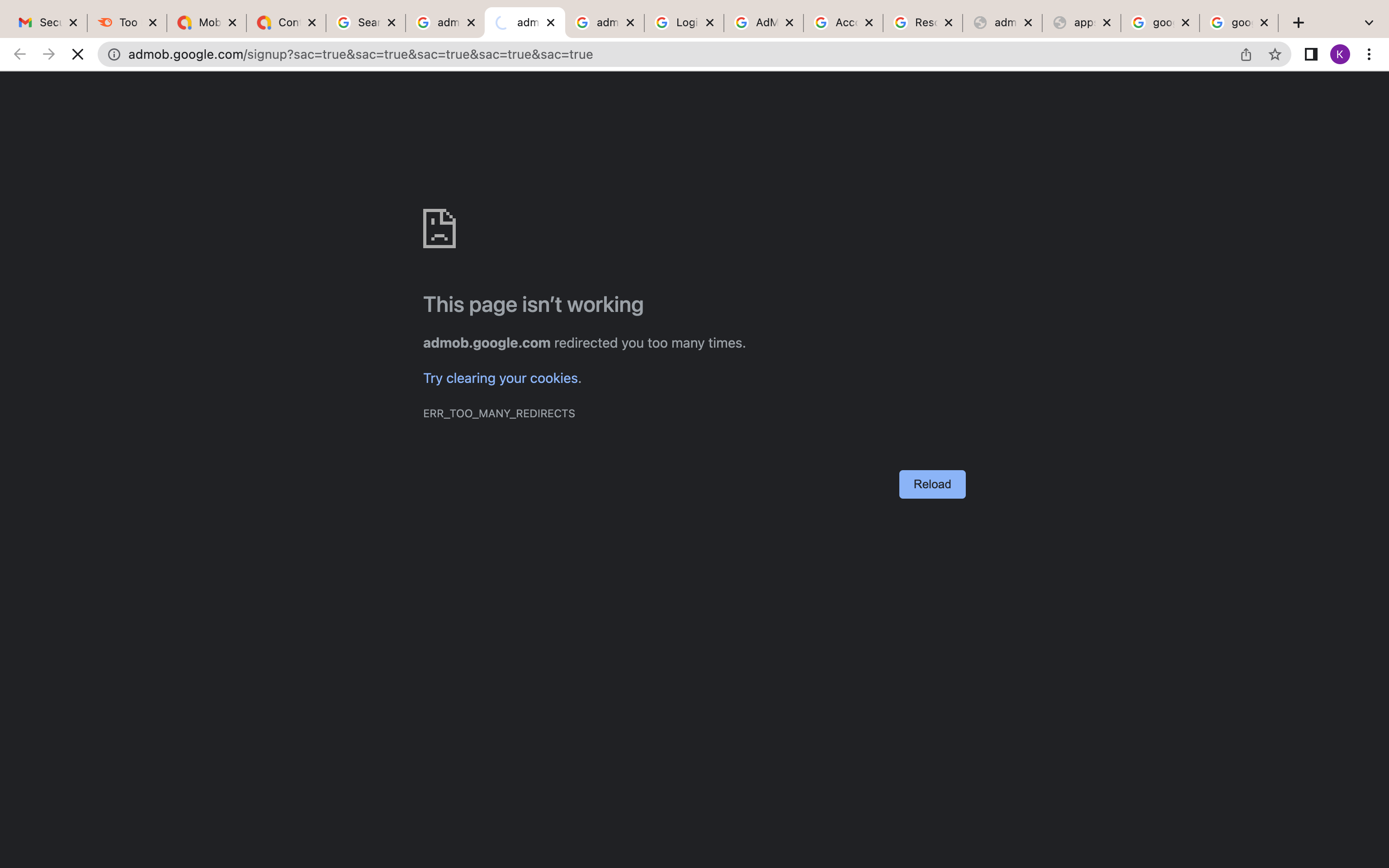Click the profile avatar K
This screenshot has height=868, width=1389.
[1340, 55]
